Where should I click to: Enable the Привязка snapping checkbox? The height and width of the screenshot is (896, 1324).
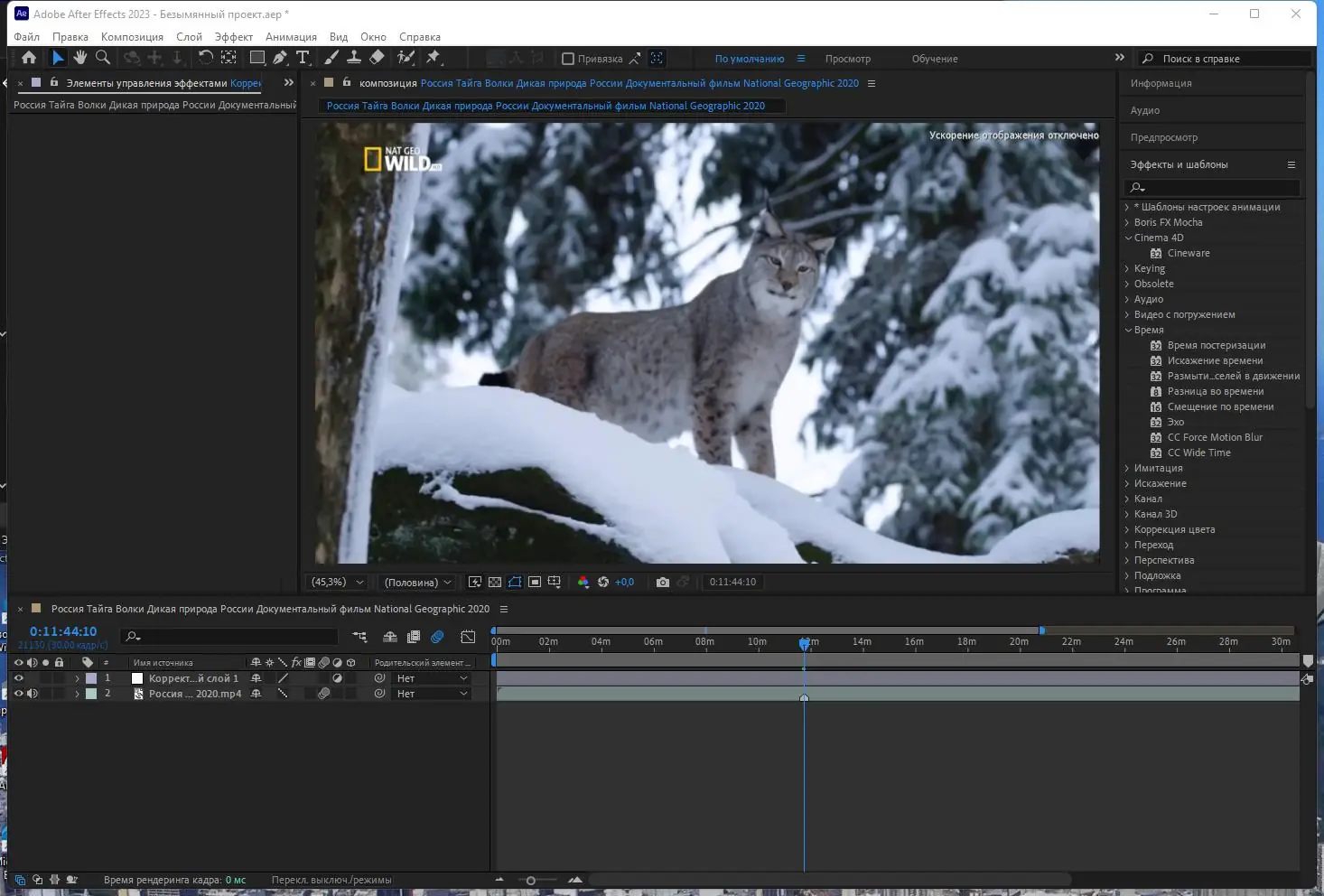[568, 59]
